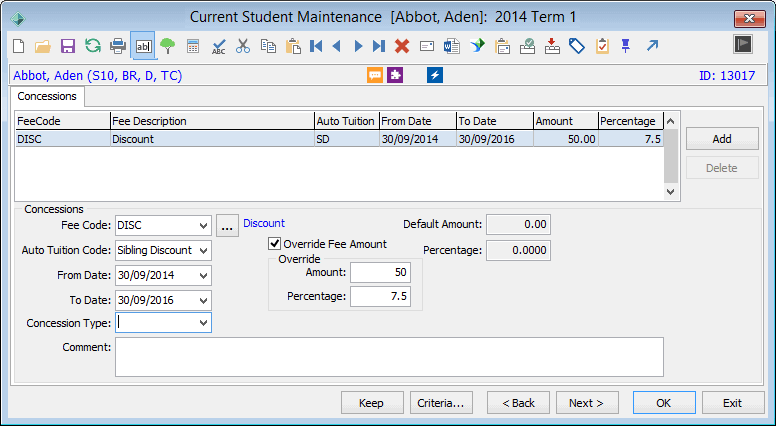The image size is (776, 426).
Task: Click the OK button
Action: 664,403
